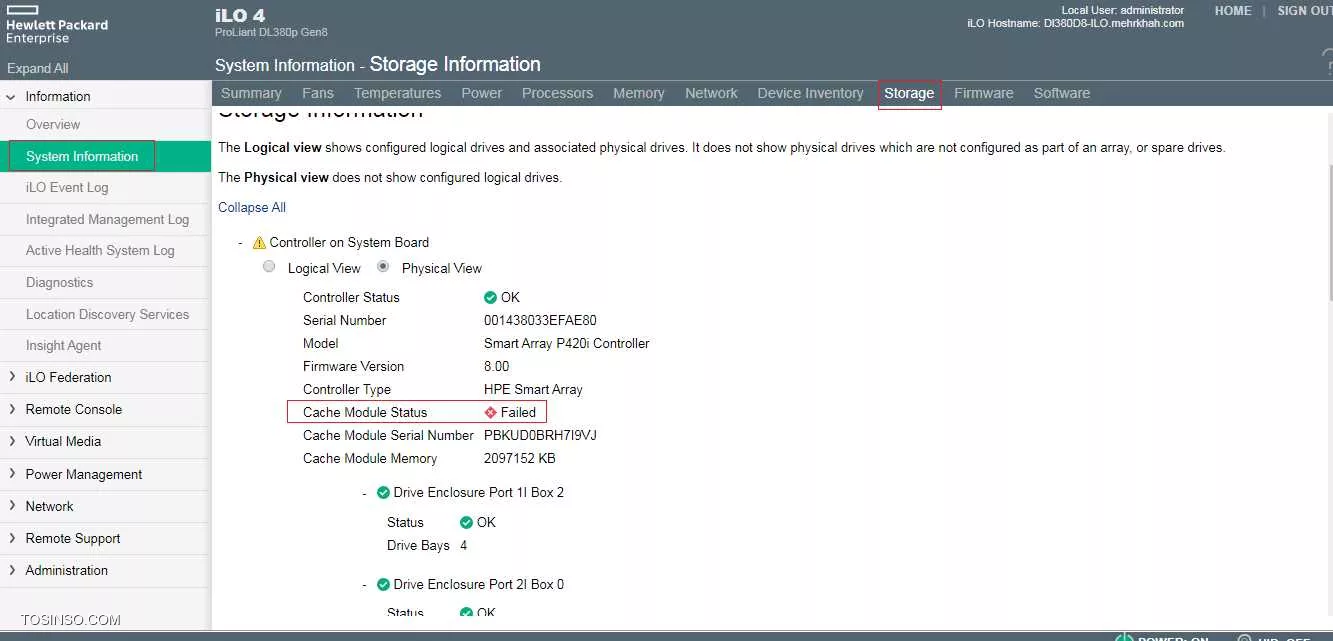
Task: Open Insight Agent in the sidebar
Action: [x=63, y=345]
